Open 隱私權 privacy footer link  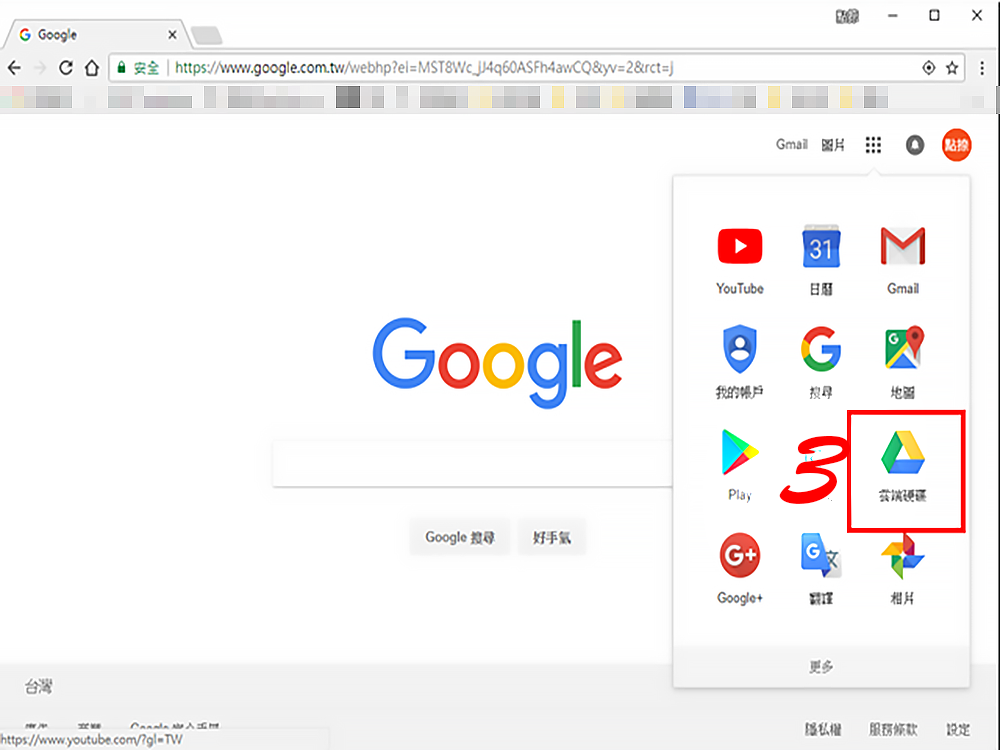[x=823, y=729]
